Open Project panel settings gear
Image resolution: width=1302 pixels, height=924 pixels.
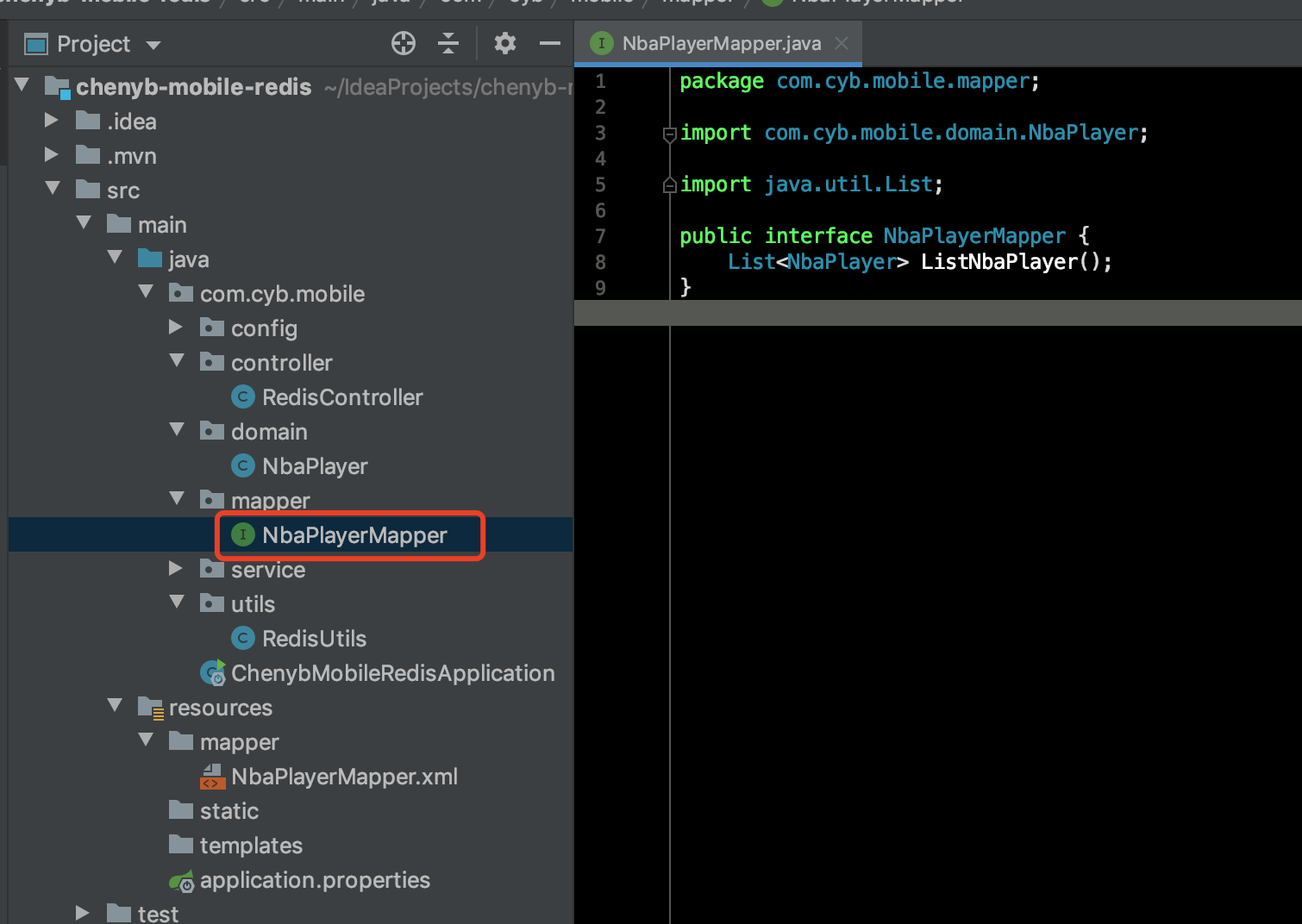click(x=504, y=43)
